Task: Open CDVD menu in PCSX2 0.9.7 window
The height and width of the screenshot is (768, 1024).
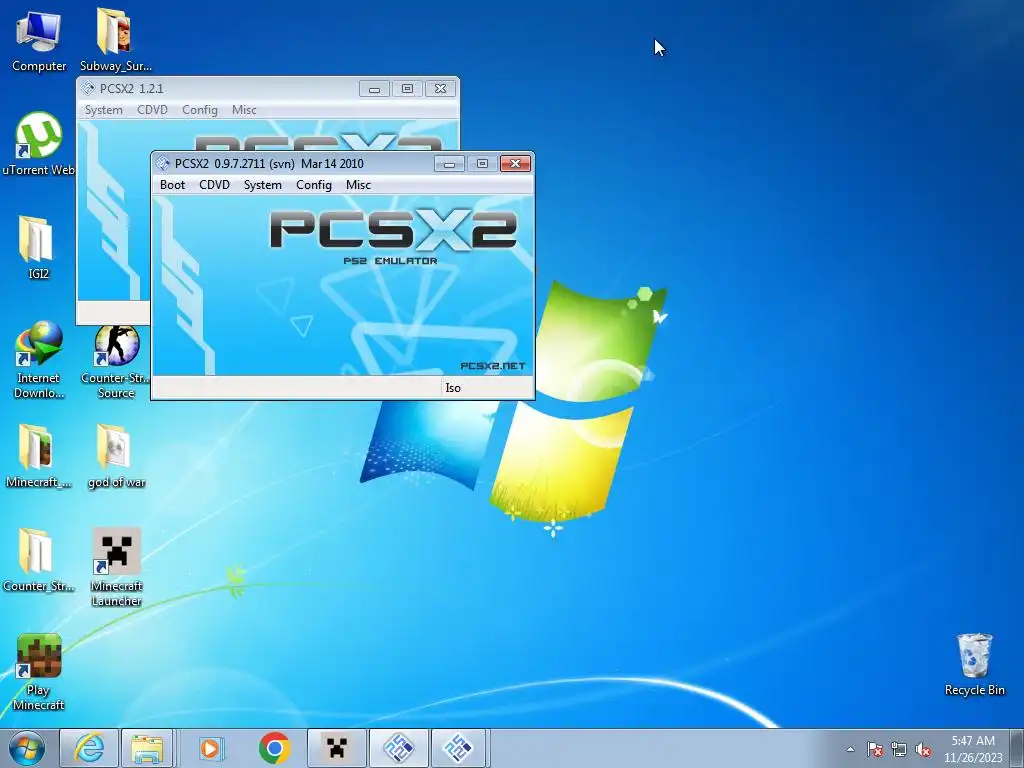Action: (214, 185)
